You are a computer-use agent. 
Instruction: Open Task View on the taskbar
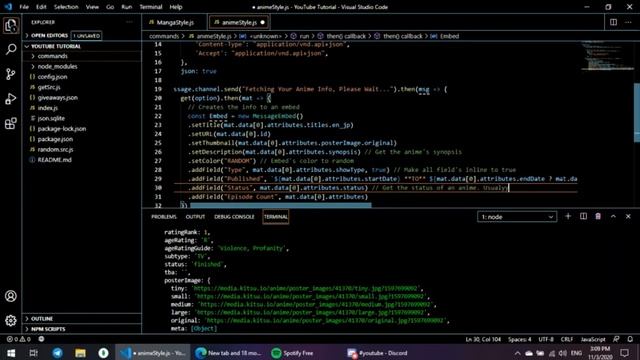click(33, 353)
